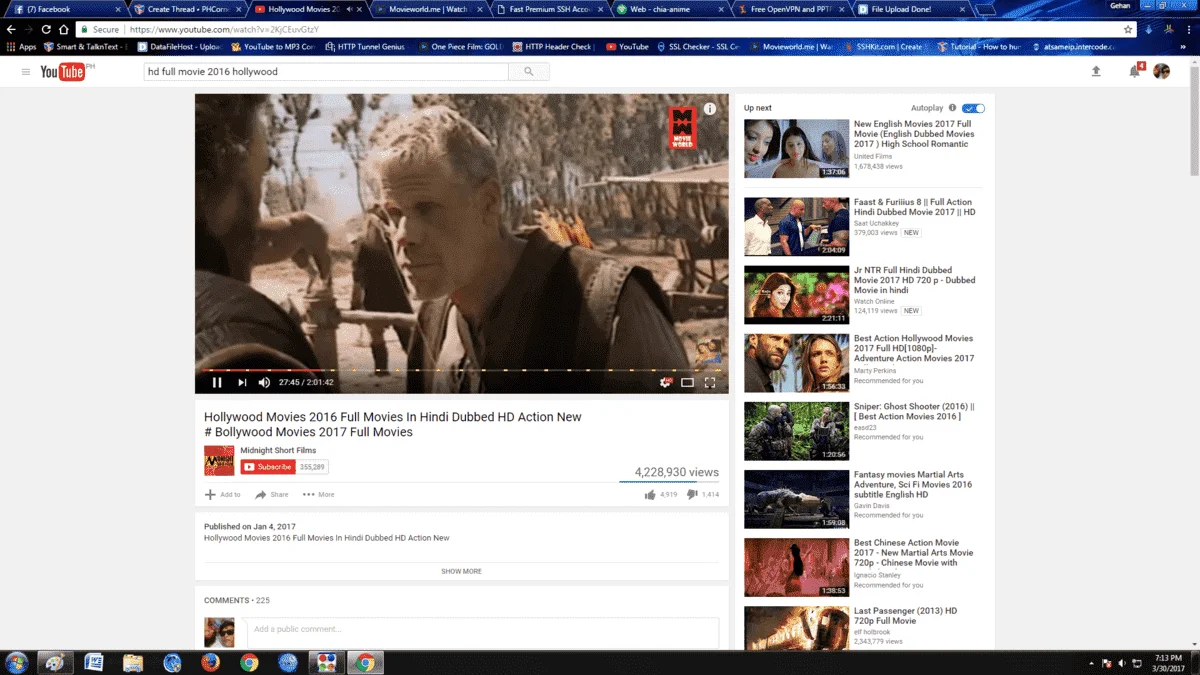Like the video with thumbs up
1200x675 pixels.
tap(651, 494)
